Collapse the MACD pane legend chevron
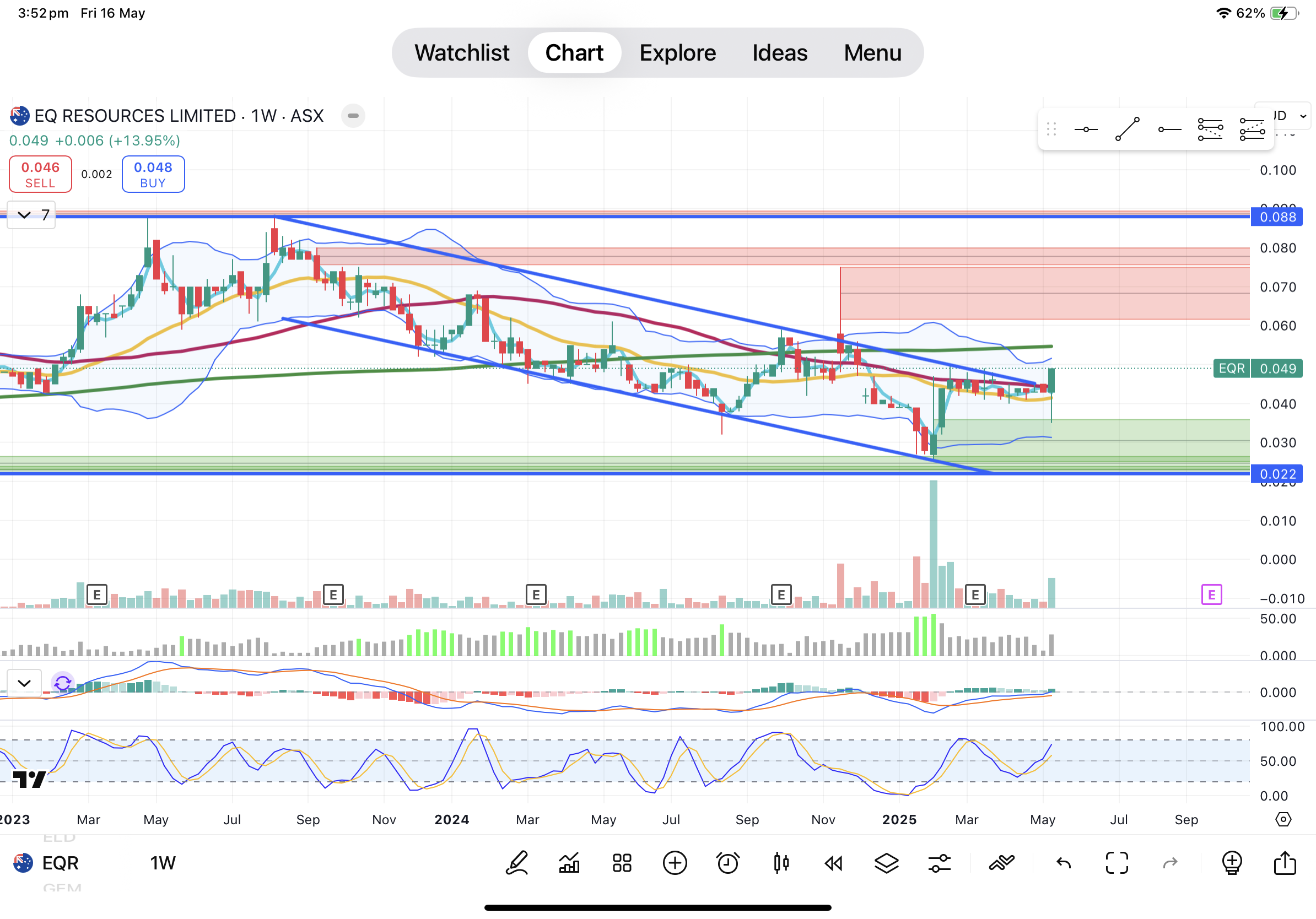 (x=24, y=683)
